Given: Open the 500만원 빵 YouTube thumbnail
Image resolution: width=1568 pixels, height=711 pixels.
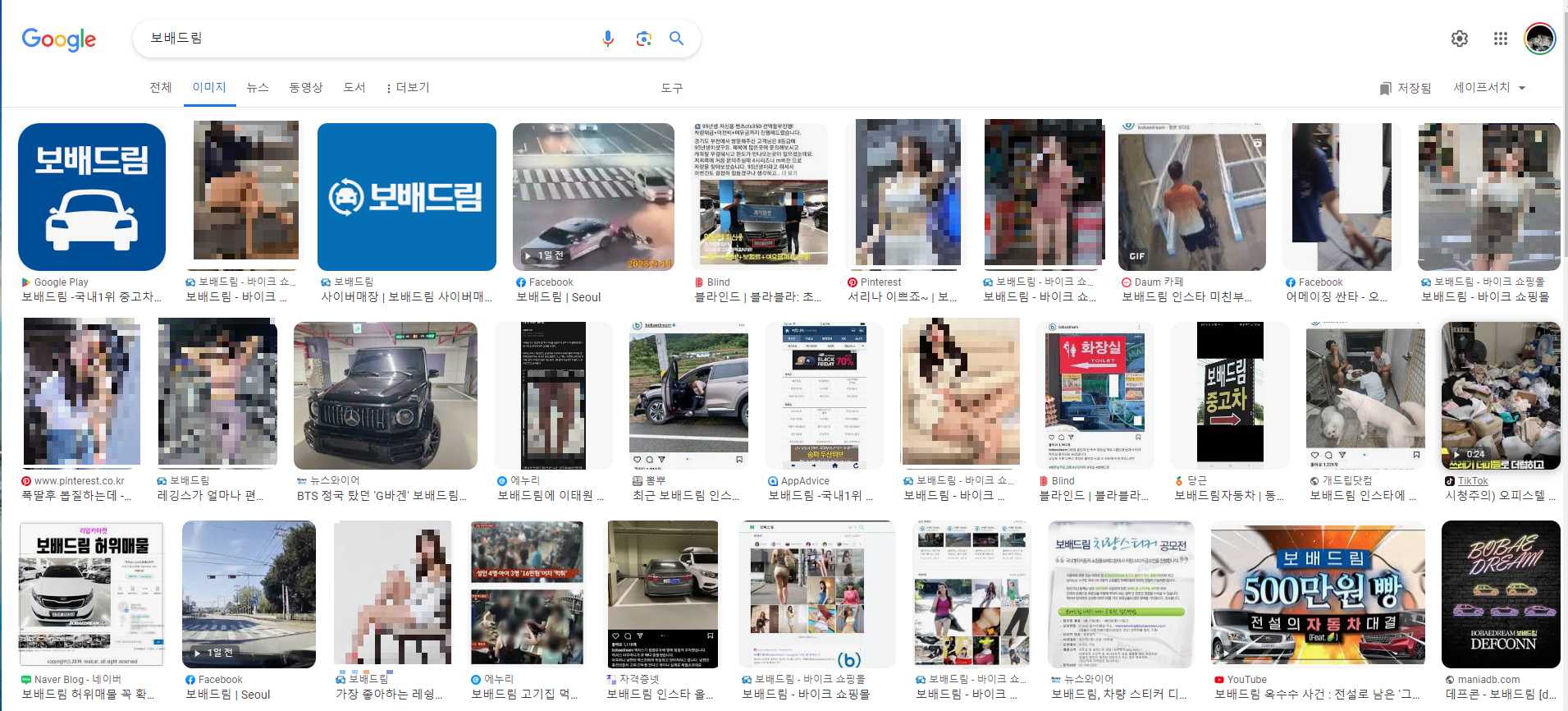Looking at the screenshot, I should (1318, 594).
